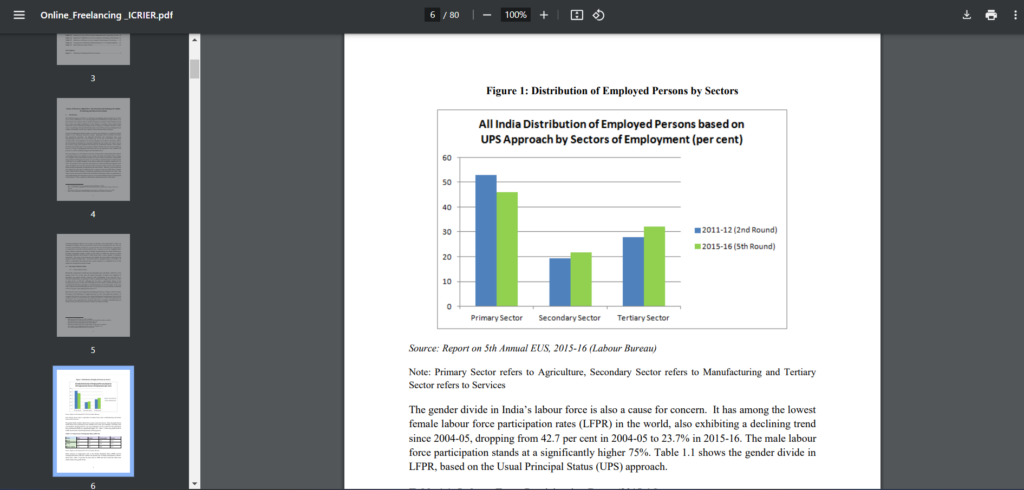This screenshot has height=490, width=1024.
Task: Download the PDF file
Action: pos(967,15)
